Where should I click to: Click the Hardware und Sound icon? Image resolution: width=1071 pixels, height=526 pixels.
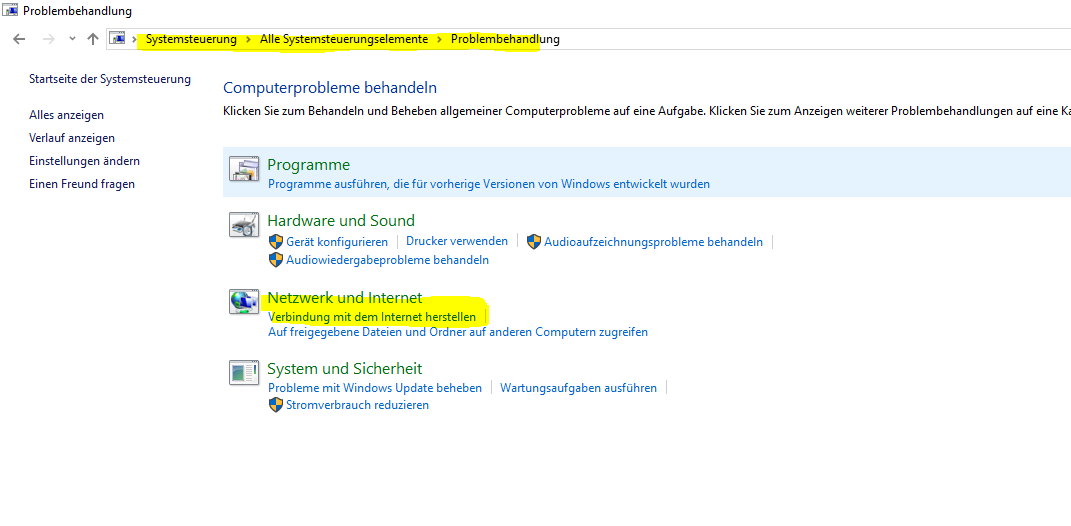[x=244, y=224]
